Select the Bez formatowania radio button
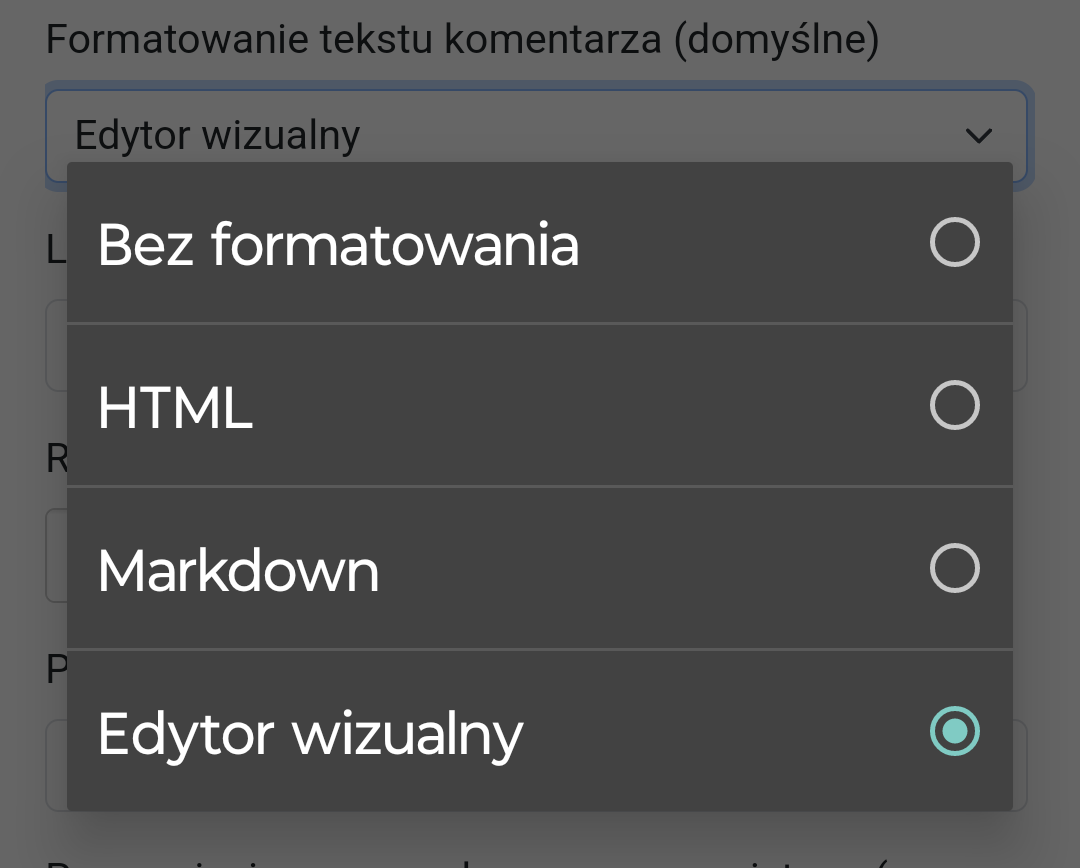The width and height of the screenshot is (1080, 868). 954,243
